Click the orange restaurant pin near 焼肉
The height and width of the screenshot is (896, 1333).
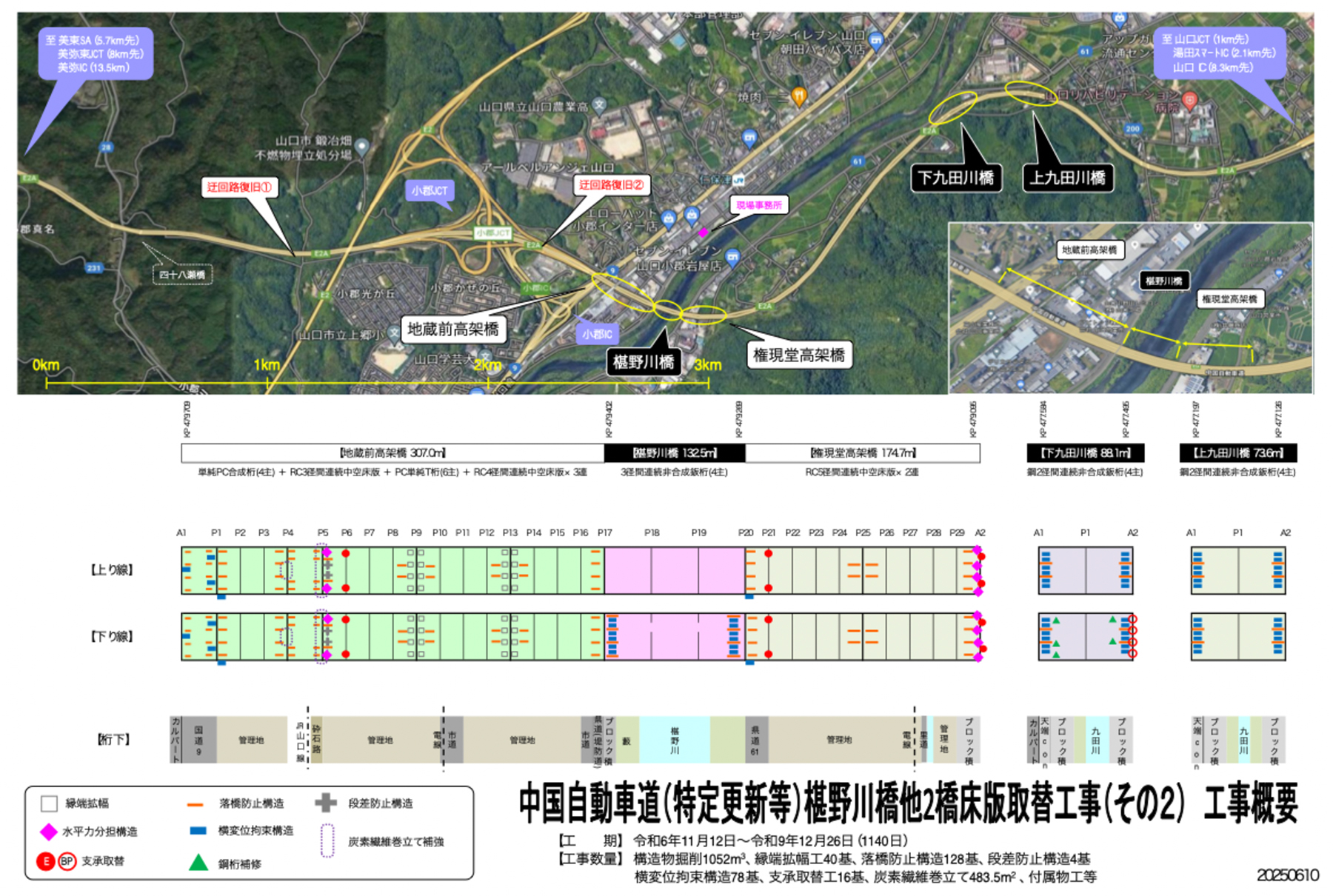798,96
